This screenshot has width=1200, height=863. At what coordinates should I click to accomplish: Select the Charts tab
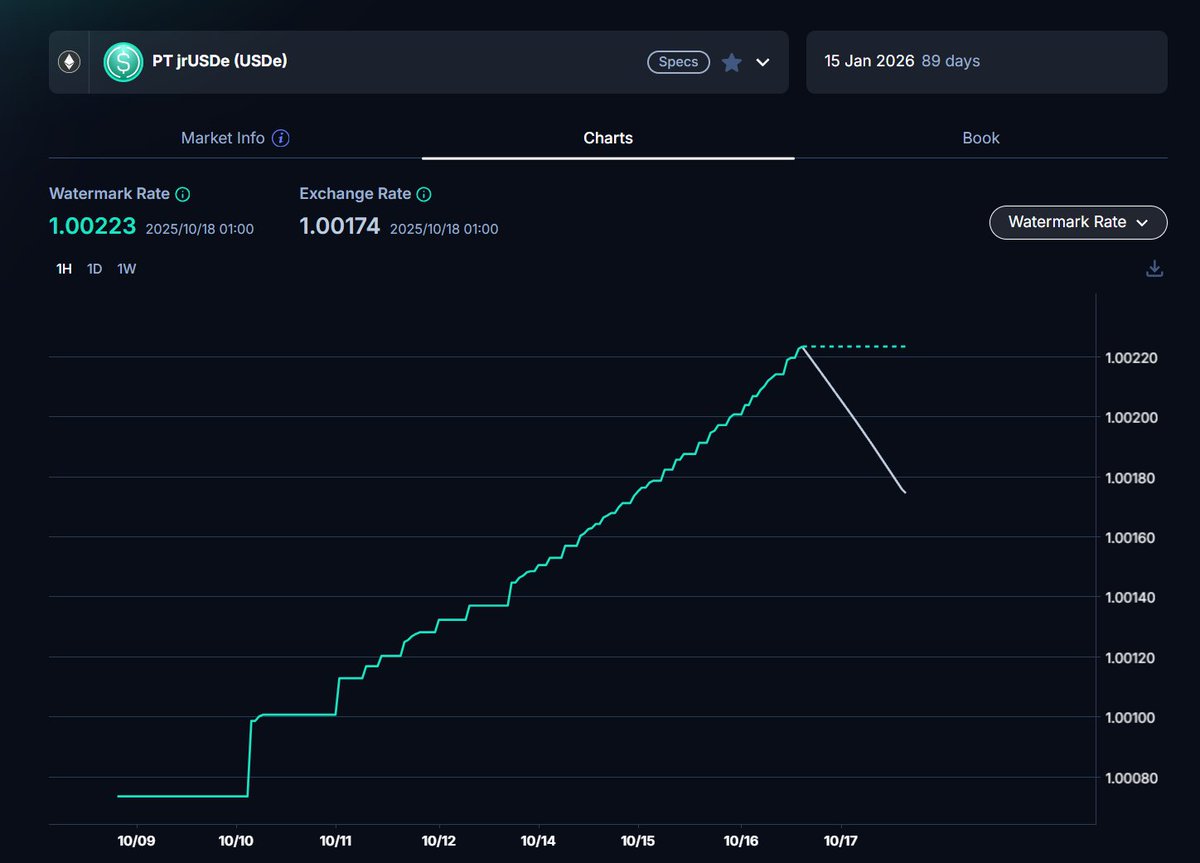point(608,138)
